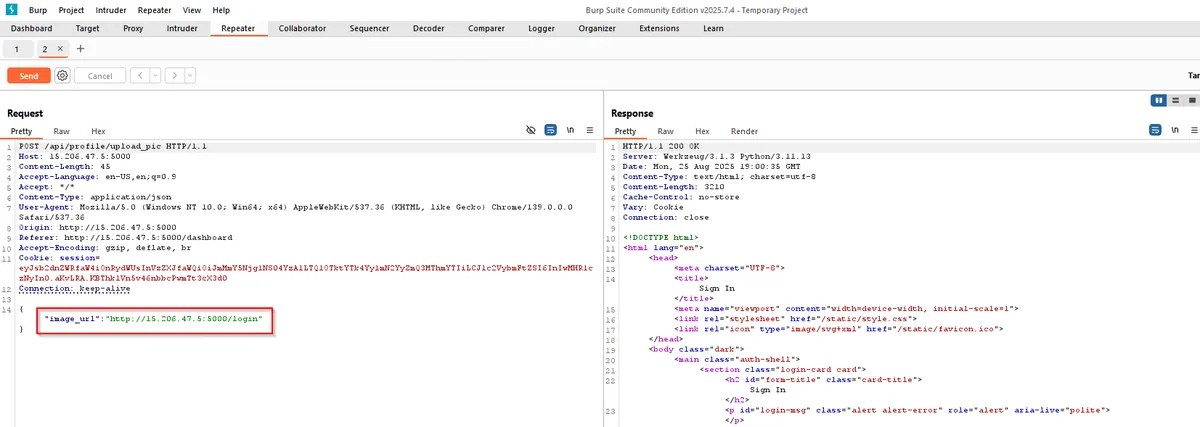This screenshot has height=427, width=1200.
Task: Click the Content-Type: application/json request header
Action: (96, 197)
